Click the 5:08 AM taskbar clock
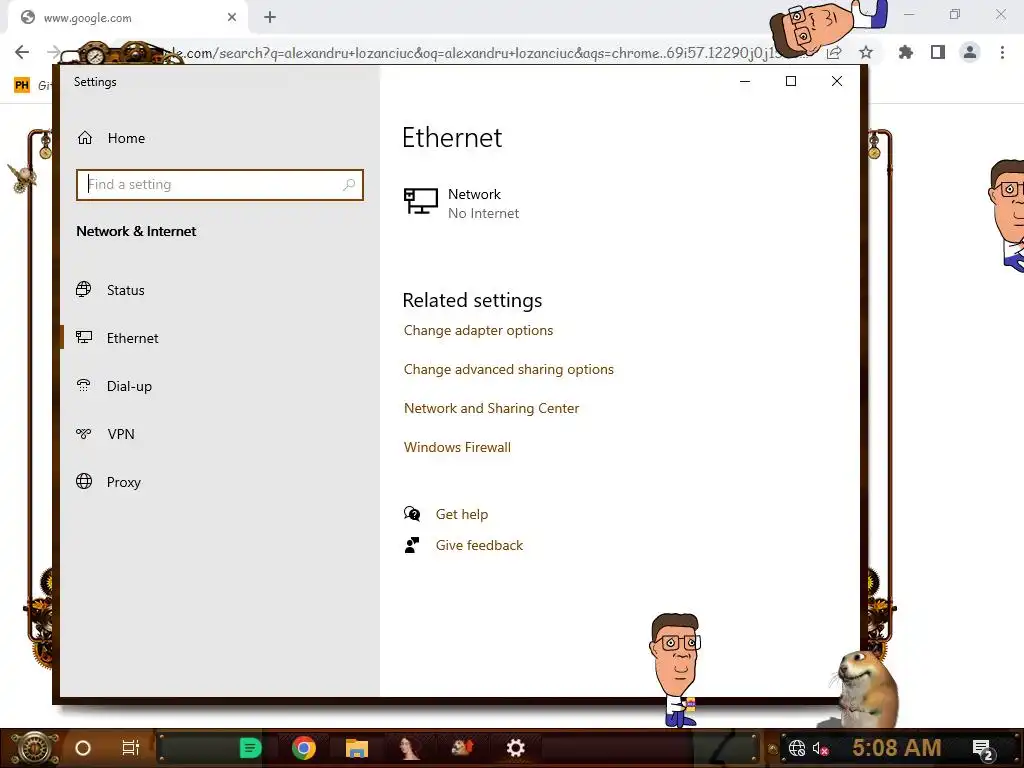 896,748
